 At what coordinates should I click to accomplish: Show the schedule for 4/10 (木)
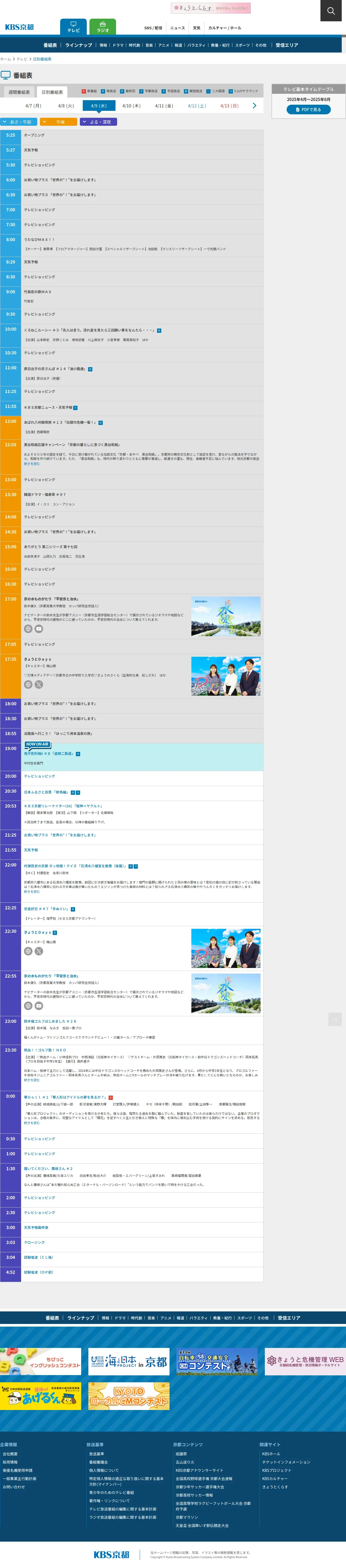(x=131, y=106)
